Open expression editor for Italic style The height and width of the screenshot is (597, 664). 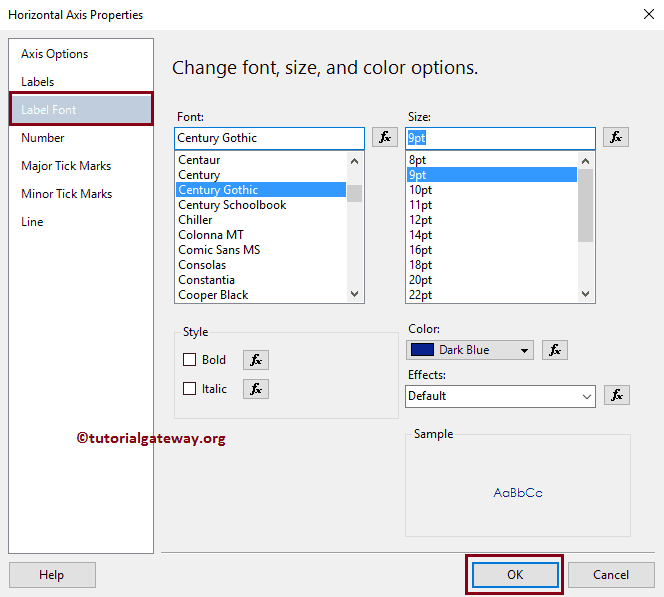[x=256, y=389]
